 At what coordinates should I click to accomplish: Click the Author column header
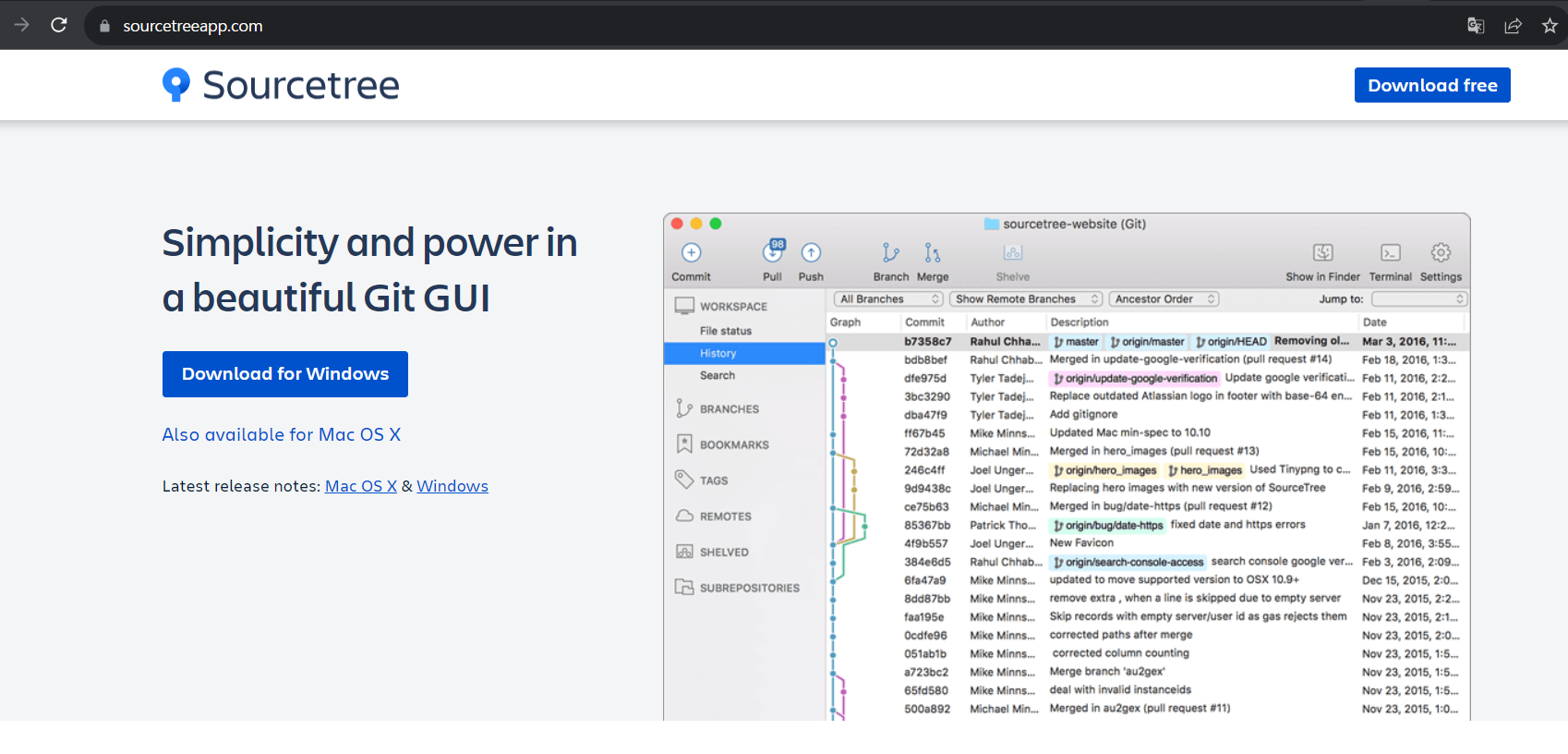[987, 322]
